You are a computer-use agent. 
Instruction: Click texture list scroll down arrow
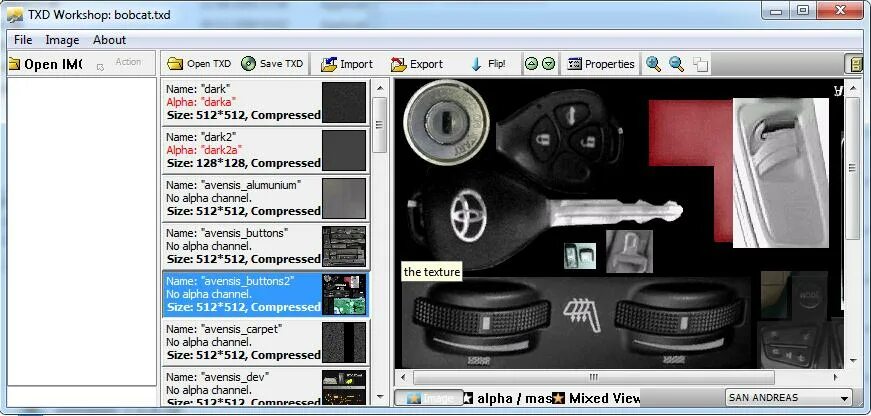(x=380, y=397)
